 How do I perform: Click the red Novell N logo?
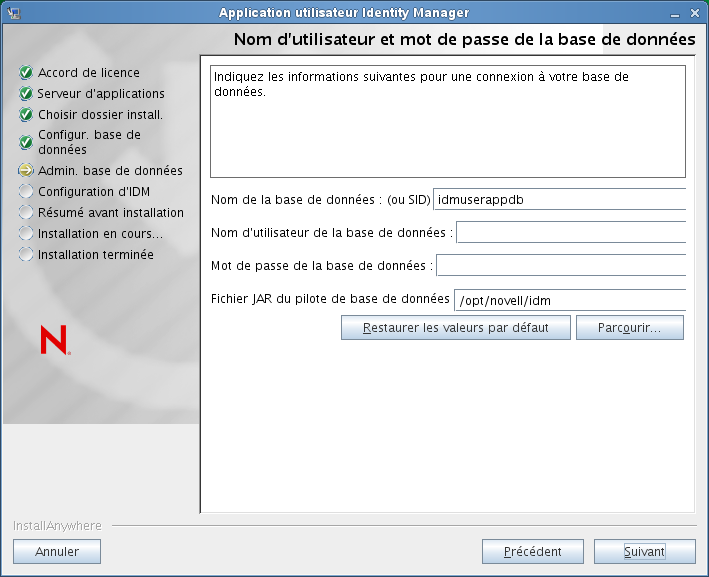[55, 340]
